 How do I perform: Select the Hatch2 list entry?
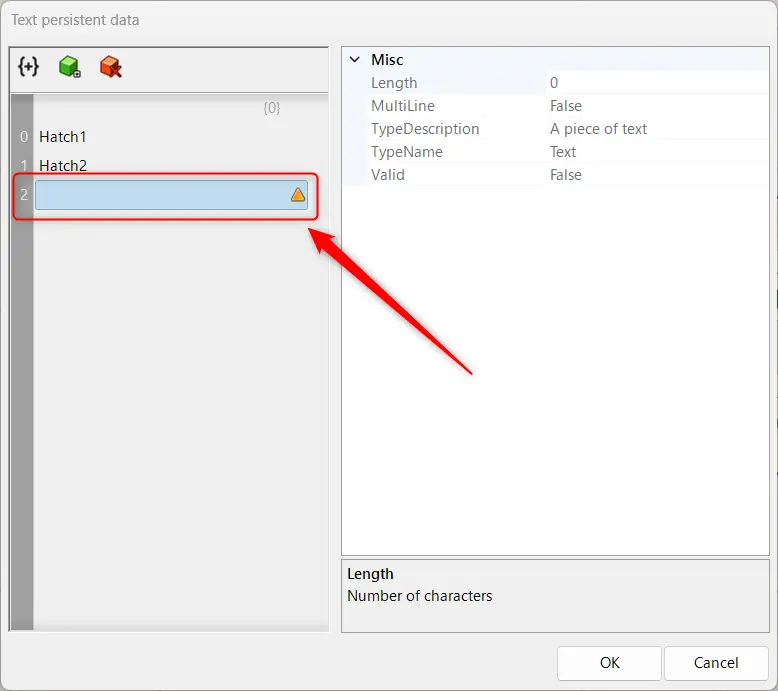pyautogui.click(x=63, y=166)
